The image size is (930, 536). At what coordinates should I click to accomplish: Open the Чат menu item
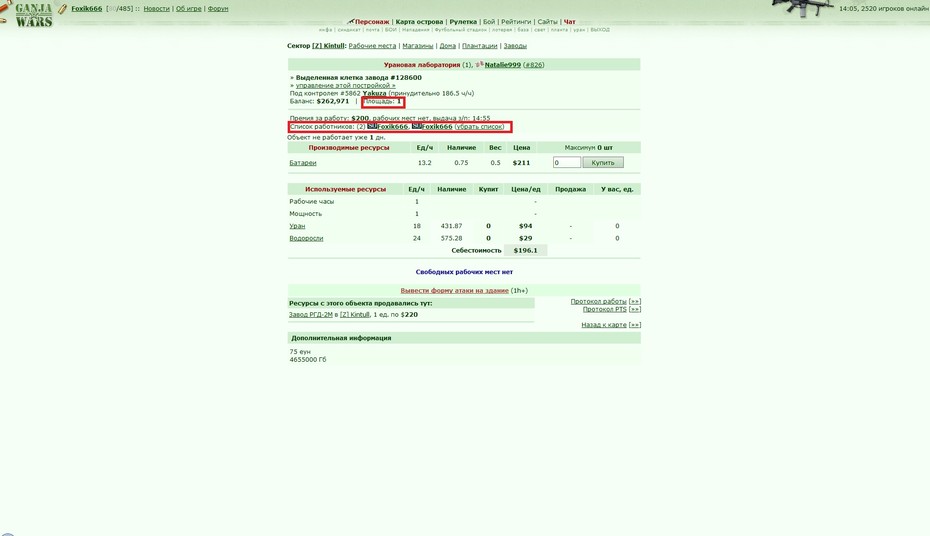click(569, 22)
